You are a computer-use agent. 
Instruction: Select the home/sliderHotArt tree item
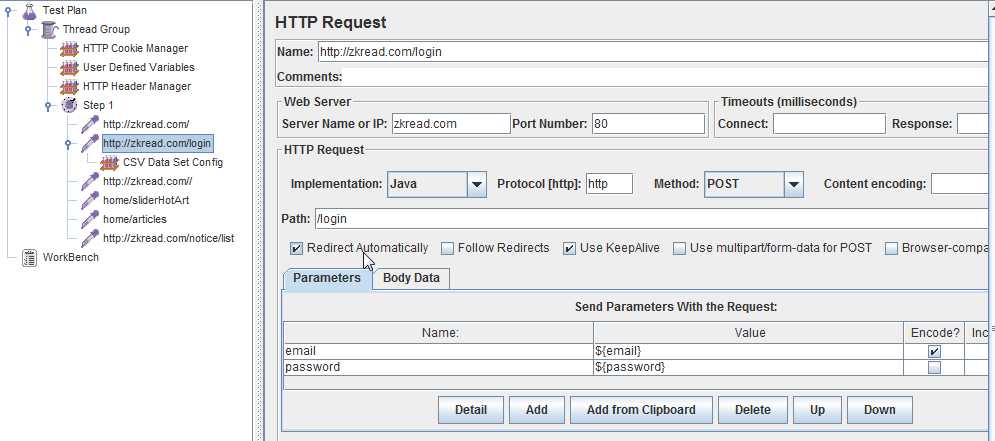[x=146, y=200]
